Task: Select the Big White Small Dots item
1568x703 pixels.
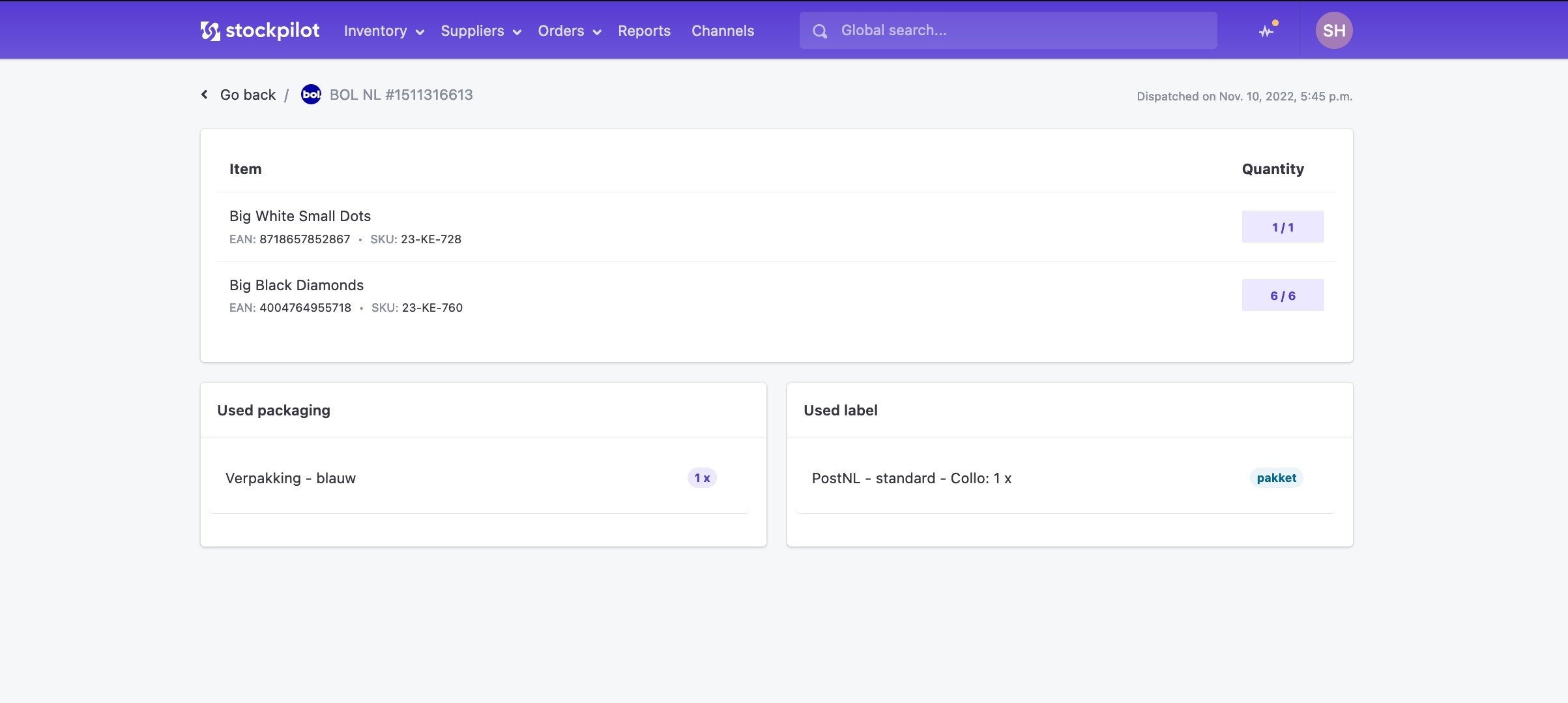Action: (x=300, y=216)
